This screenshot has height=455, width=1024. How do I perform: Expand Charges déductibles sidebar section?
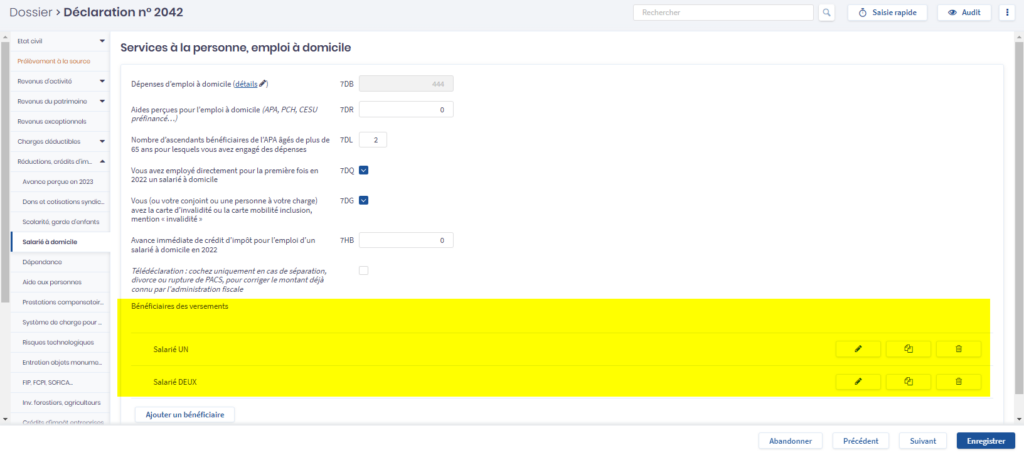(102, 141)
